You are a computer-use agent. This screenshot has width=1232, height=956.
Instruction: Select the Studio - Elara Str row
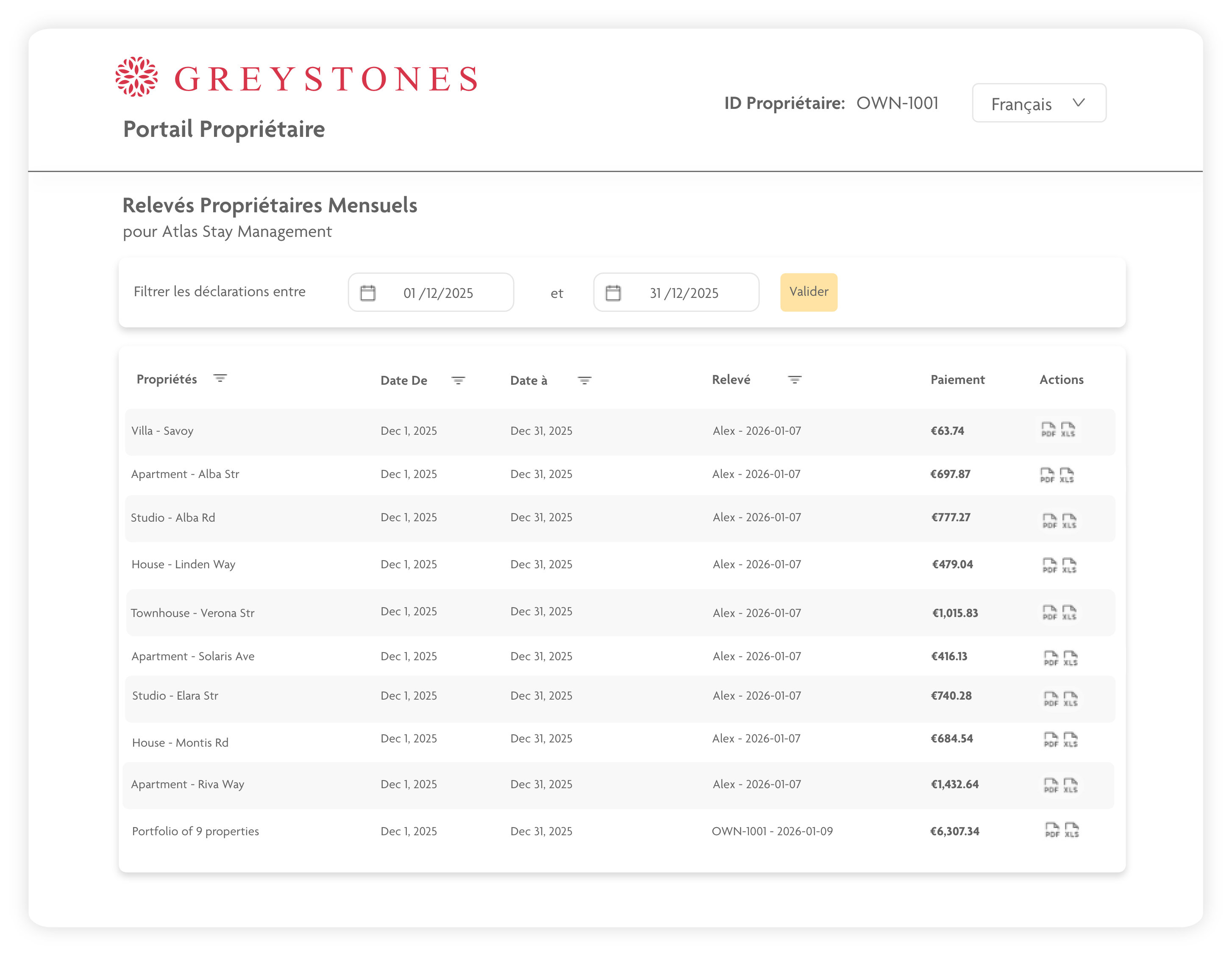(x=175, y=696)
